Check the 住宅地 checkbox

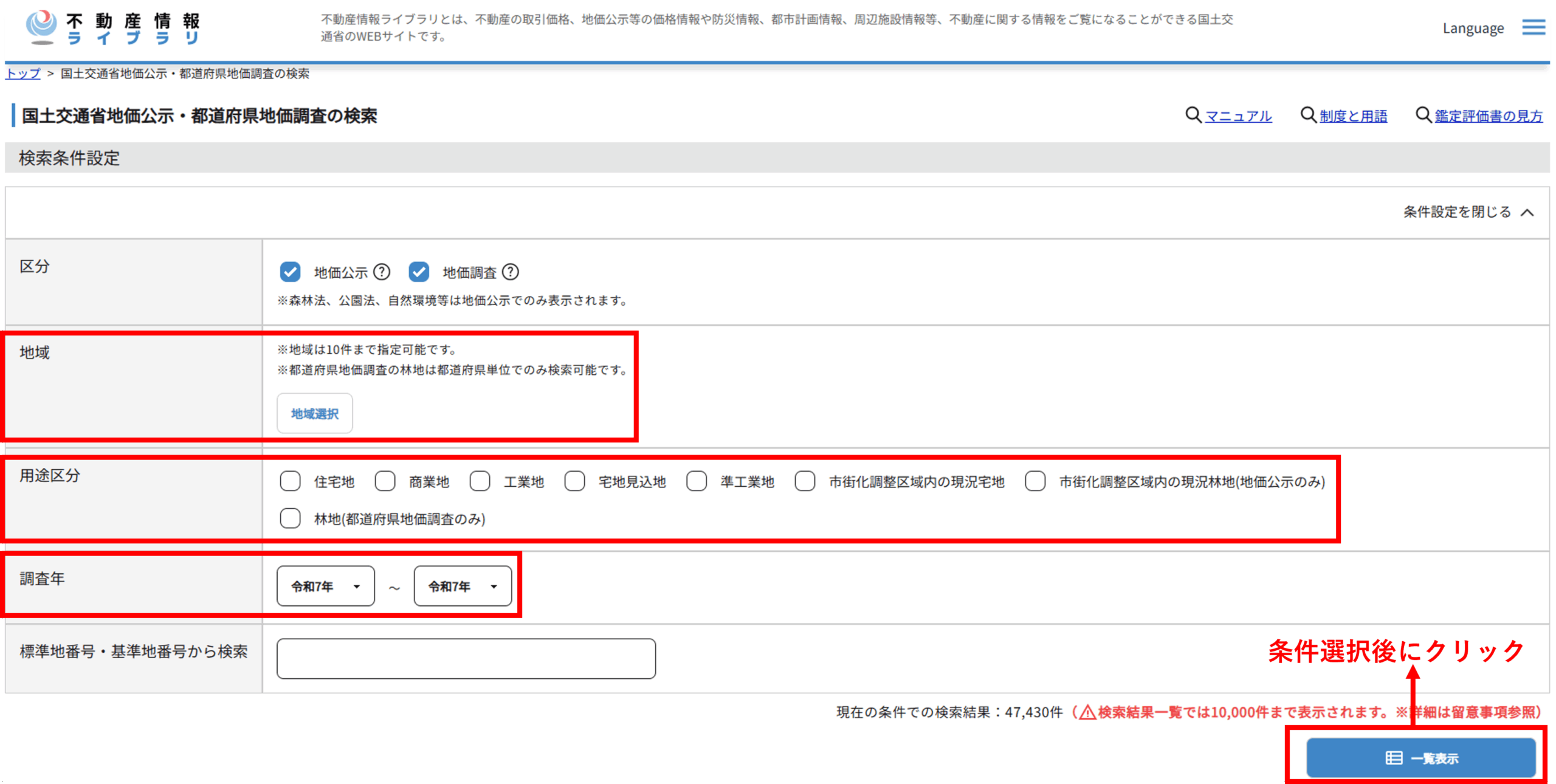point(290,481)
